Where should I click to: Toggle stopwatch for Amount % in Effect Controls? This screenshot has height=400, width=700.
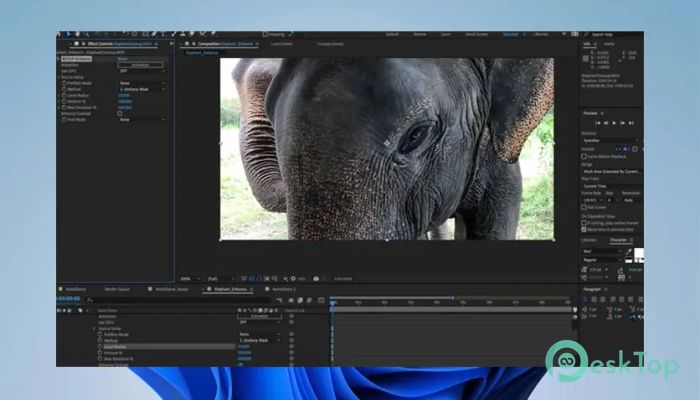(x=64, y=101)
